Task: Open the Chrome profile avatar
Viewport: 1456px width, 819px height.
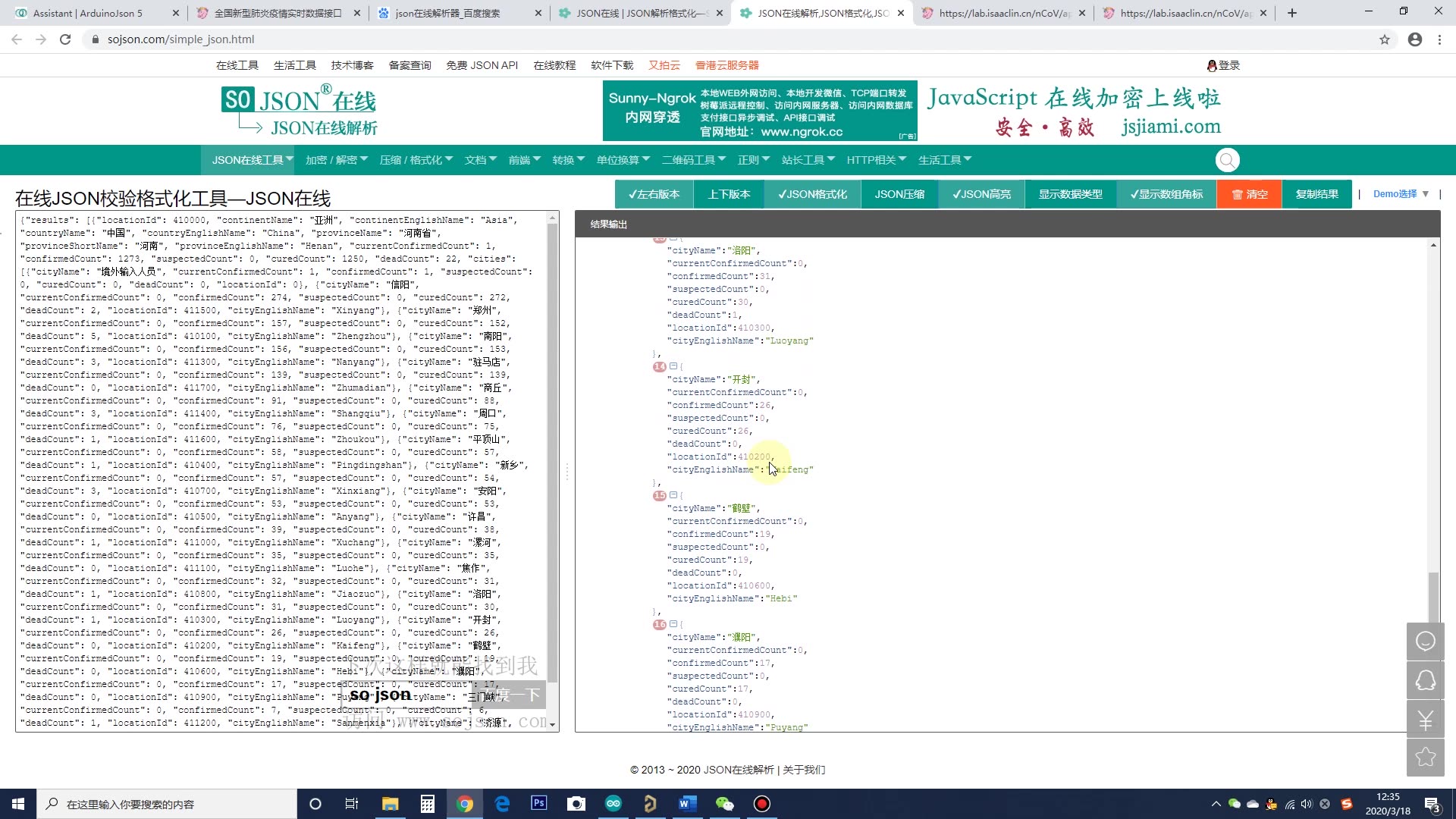Action: click(x=1415, y=39)
